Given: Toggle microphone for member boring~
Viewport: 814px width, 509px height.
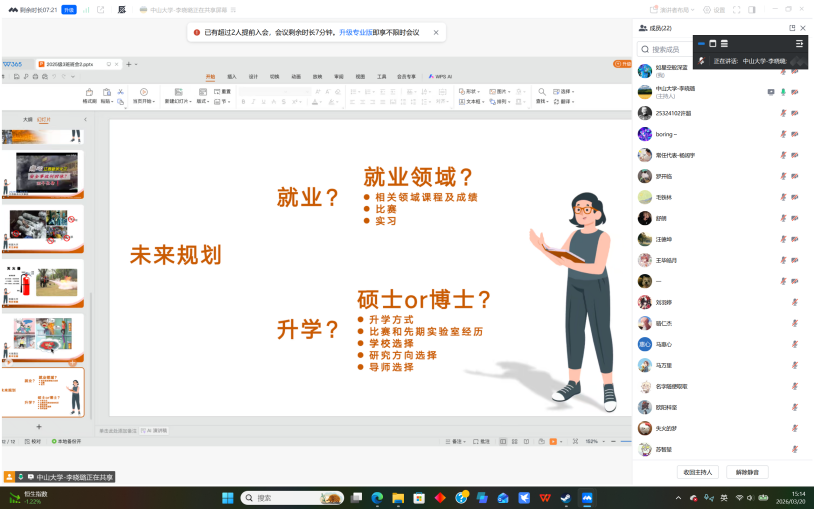Looking at the screenshot, I should pyautogui.click(x=782, y=134).
